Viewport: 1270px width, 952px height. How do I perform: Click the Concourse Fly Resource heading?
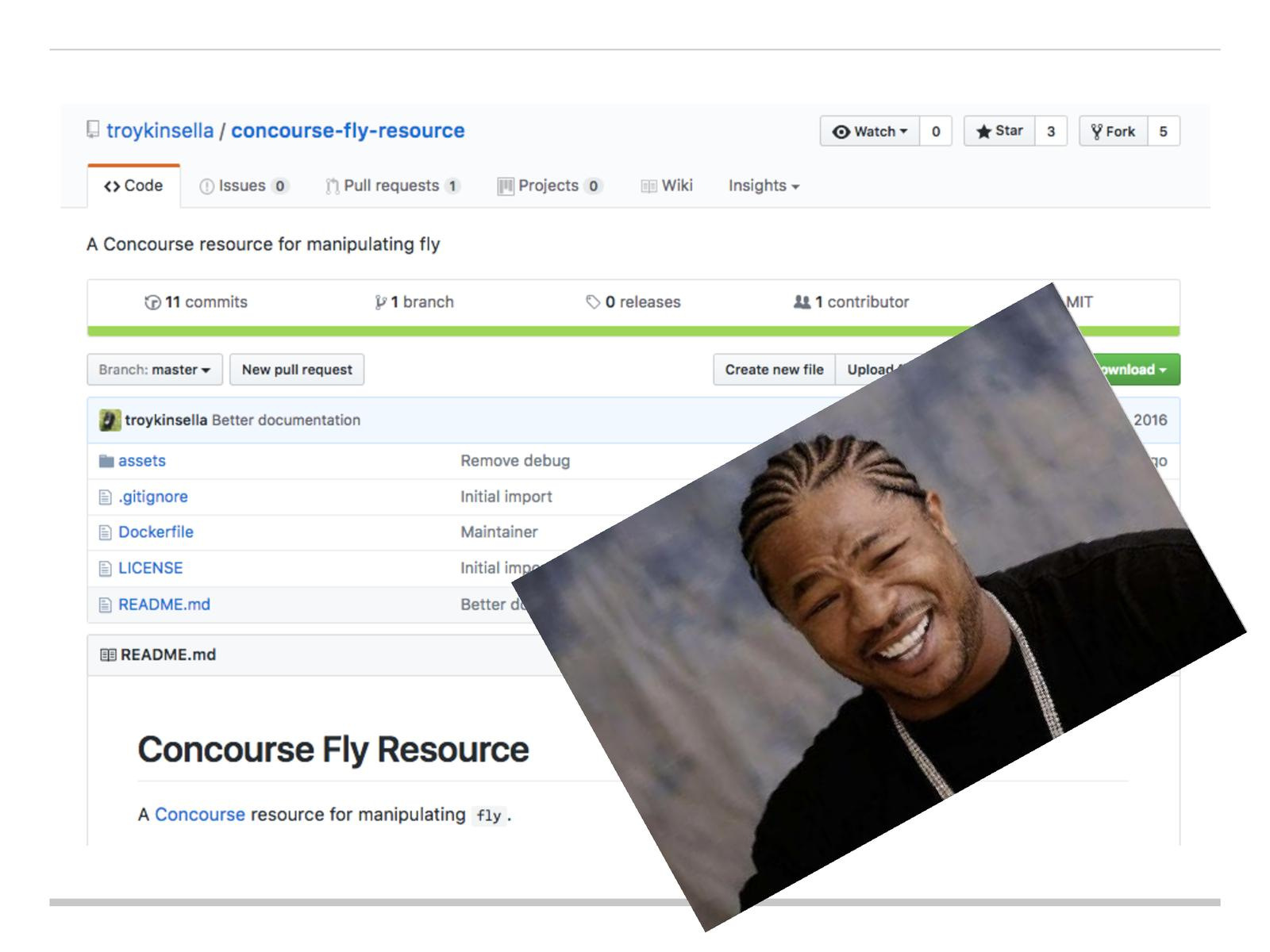coord(333,750)
